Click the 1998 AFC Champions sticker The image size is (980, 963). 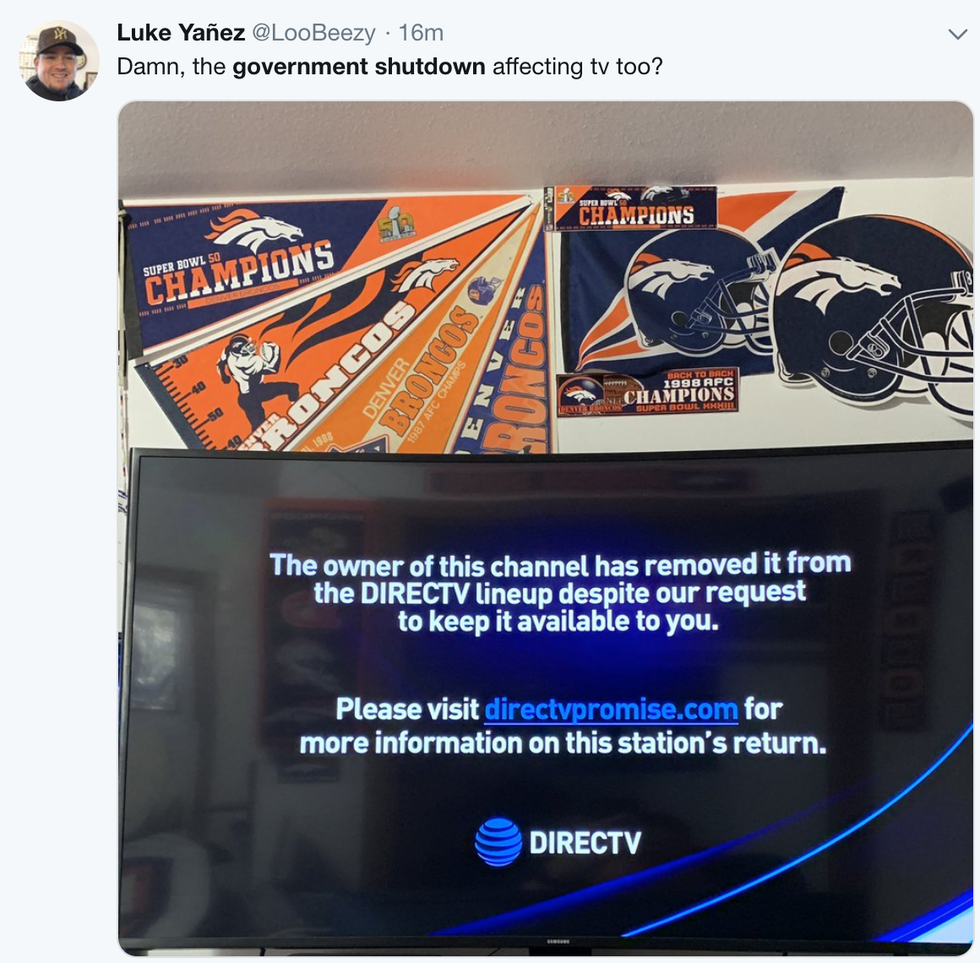pos(647,391)
